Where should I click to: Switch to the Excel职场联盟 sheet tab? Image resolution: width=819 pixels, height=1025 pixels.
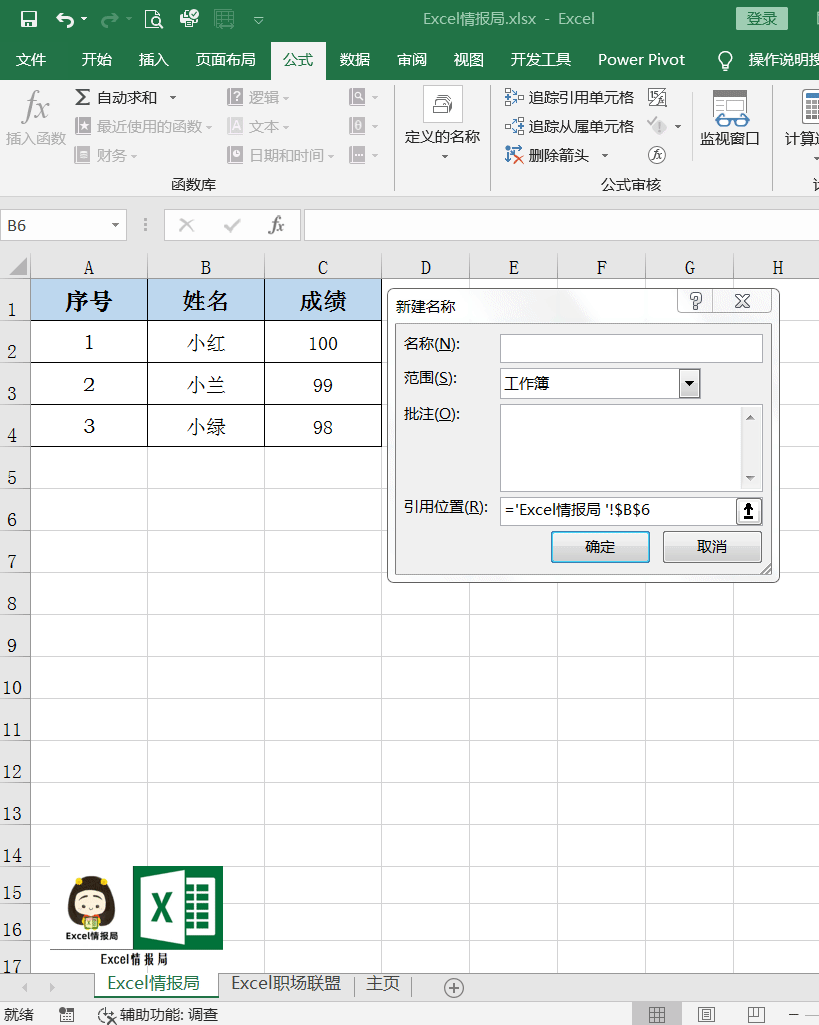[x=286, y=984]
